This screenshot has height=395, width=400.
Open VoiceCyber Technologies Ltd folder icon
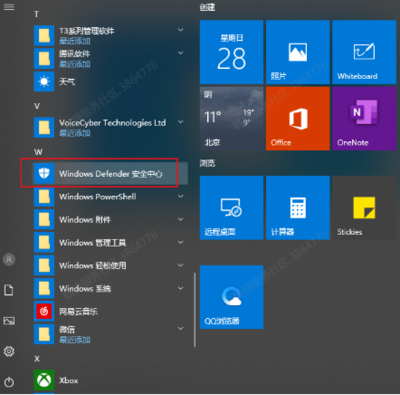point(44,127)
